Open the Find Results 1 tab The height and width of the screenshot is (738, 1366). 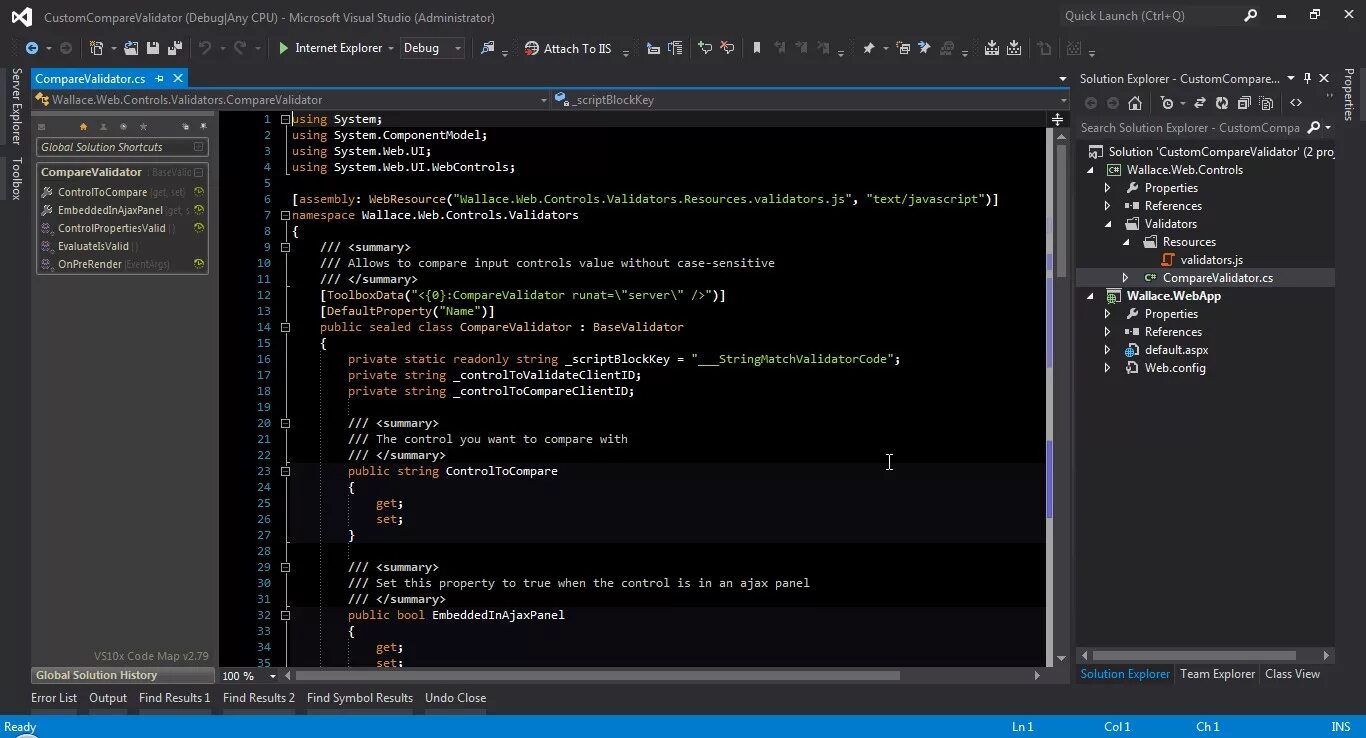coord(175,698)
